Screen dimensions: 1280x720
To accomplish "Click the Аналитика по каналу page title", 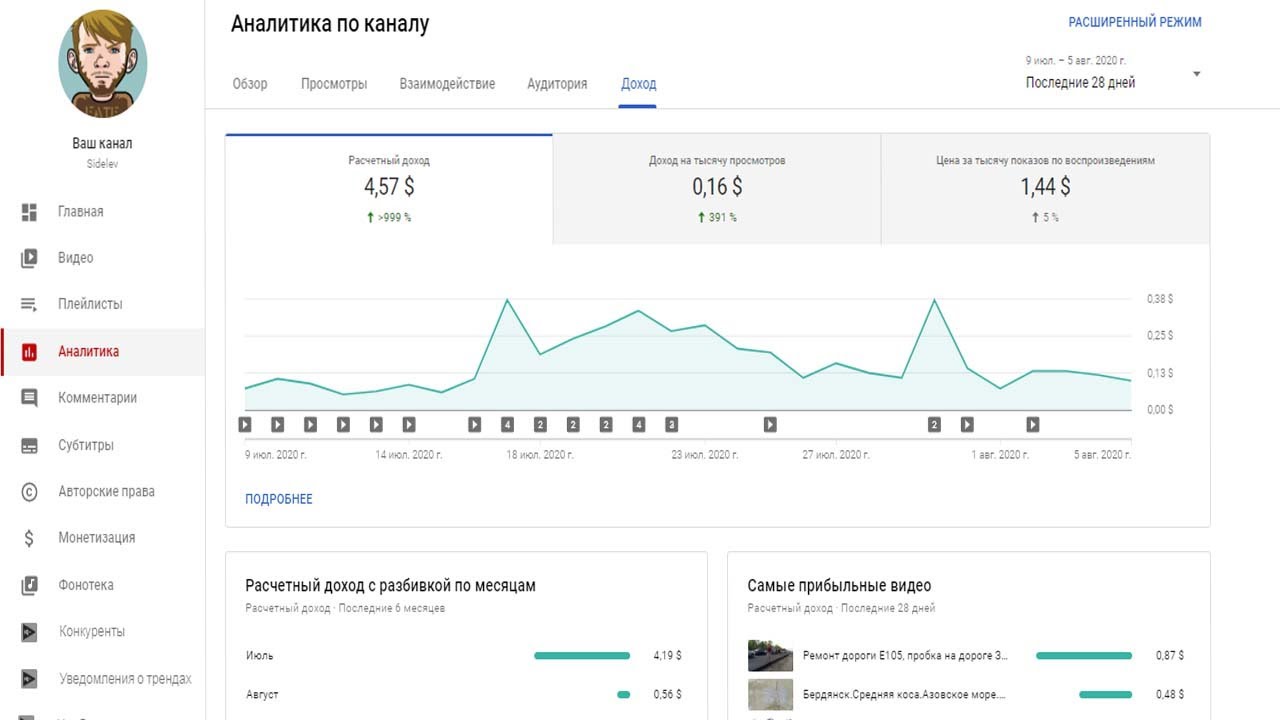I will (x=330, y=25).
